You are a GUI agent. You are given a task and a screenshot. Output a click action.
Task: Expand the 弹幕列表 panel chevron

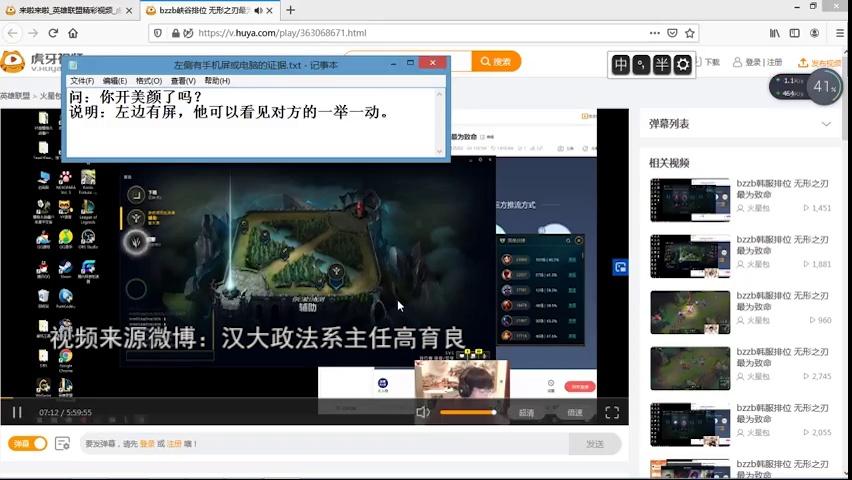[x=826, y=124]
